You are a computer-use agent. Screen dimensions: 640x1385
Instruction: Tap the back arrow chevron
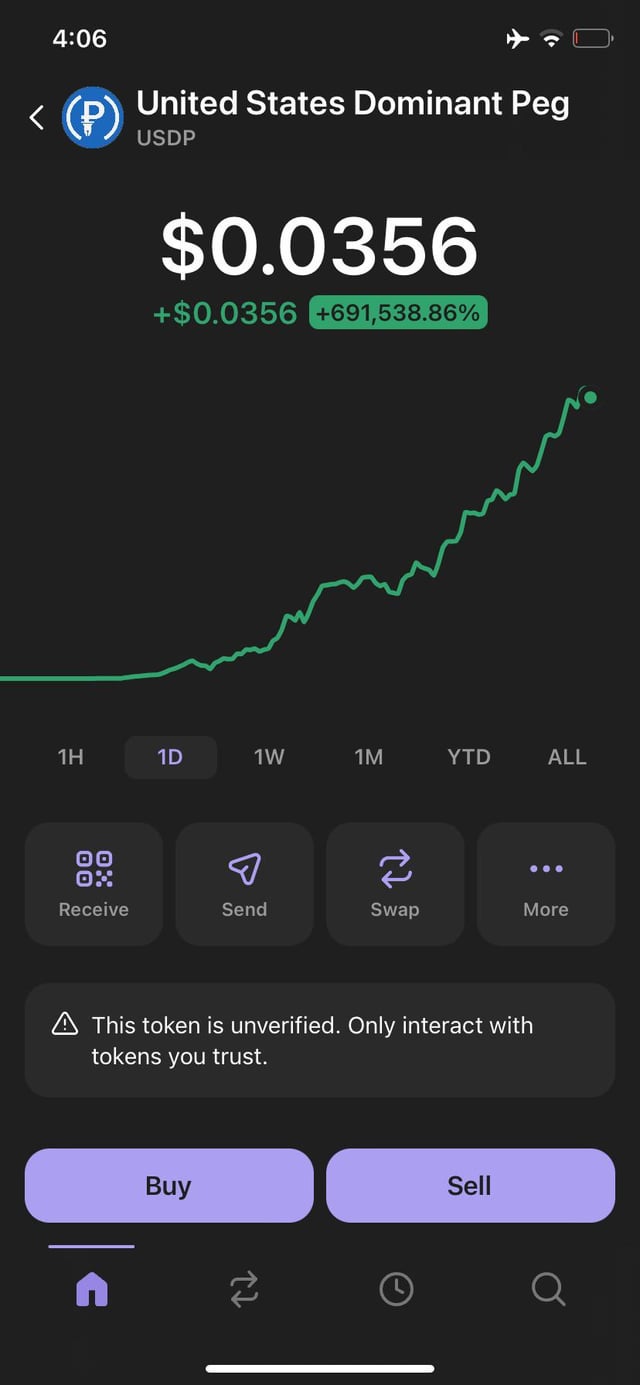pos(37,118)
